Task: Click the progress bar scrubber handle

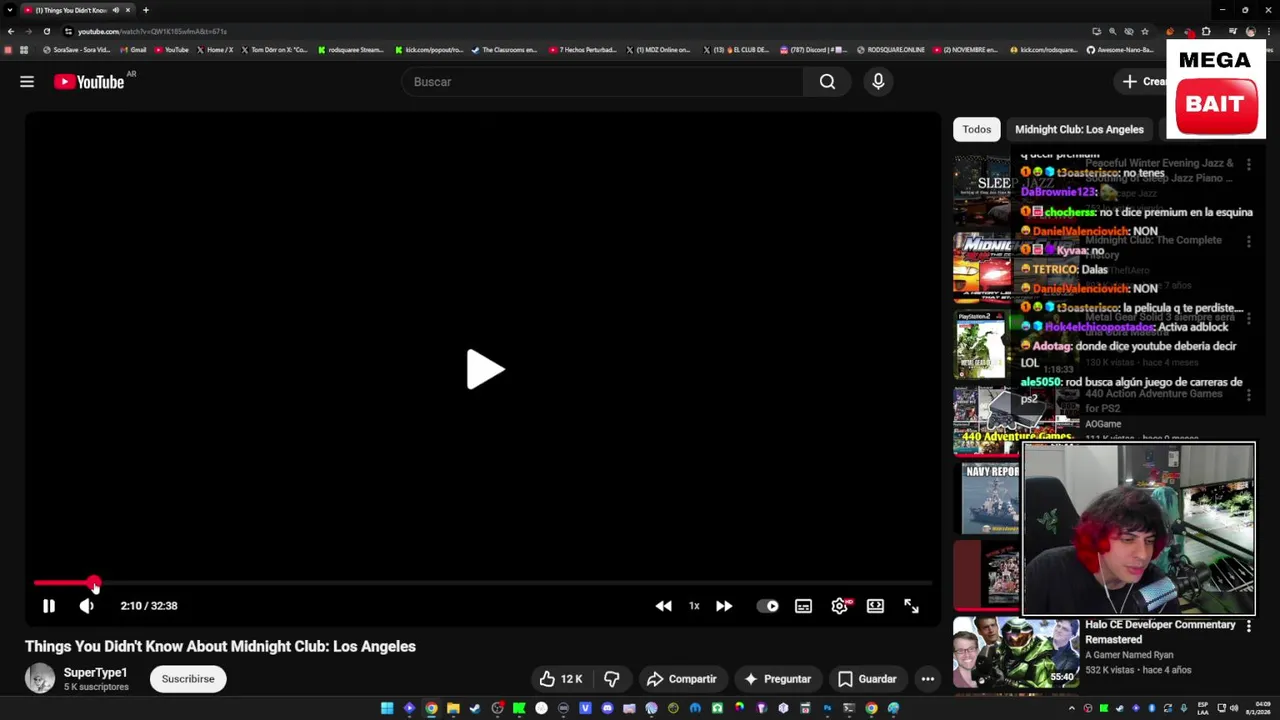Action: point(94,582)
